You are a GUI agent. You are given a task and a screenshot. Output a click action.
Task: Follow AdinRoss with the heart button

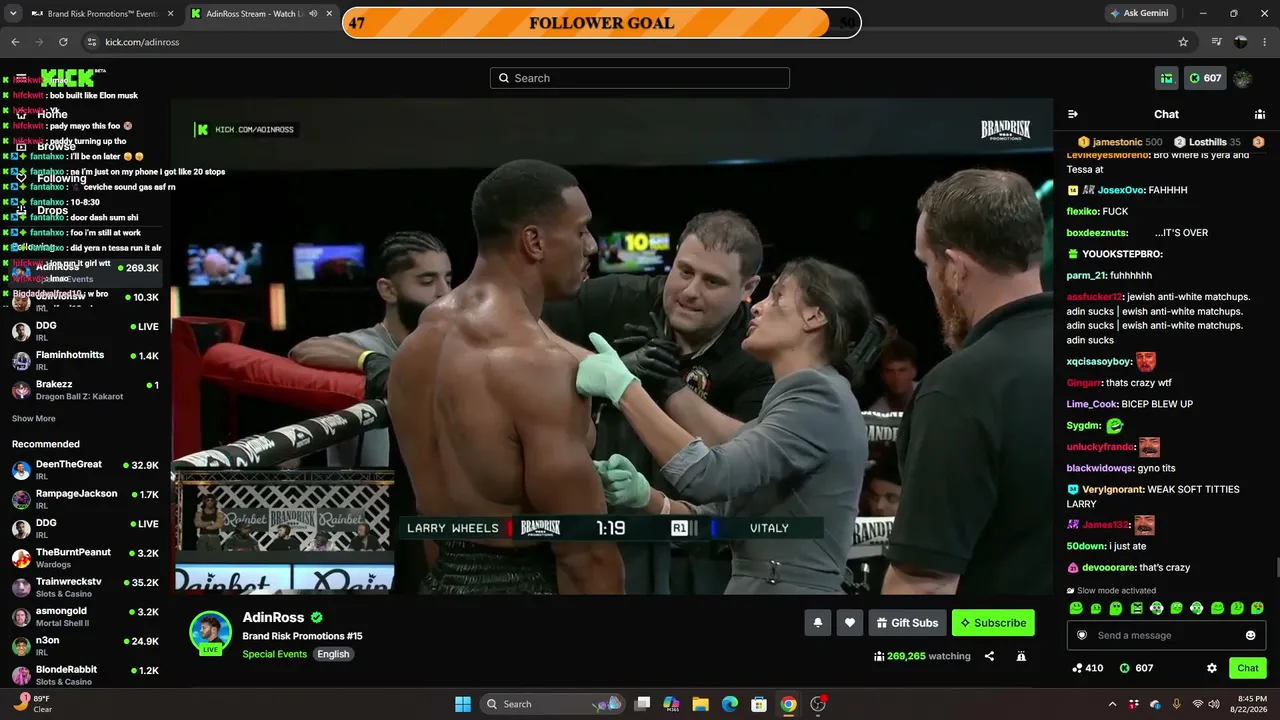coord(850,623)
